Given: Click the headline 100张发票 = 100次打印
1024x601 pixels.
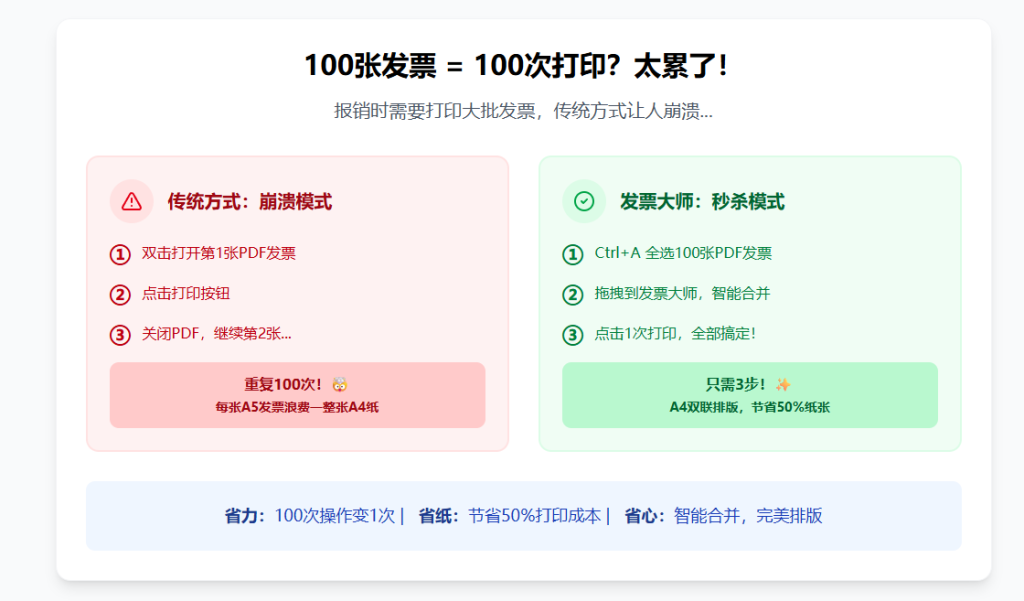Looking at the screenshot, I should point(516,66).
